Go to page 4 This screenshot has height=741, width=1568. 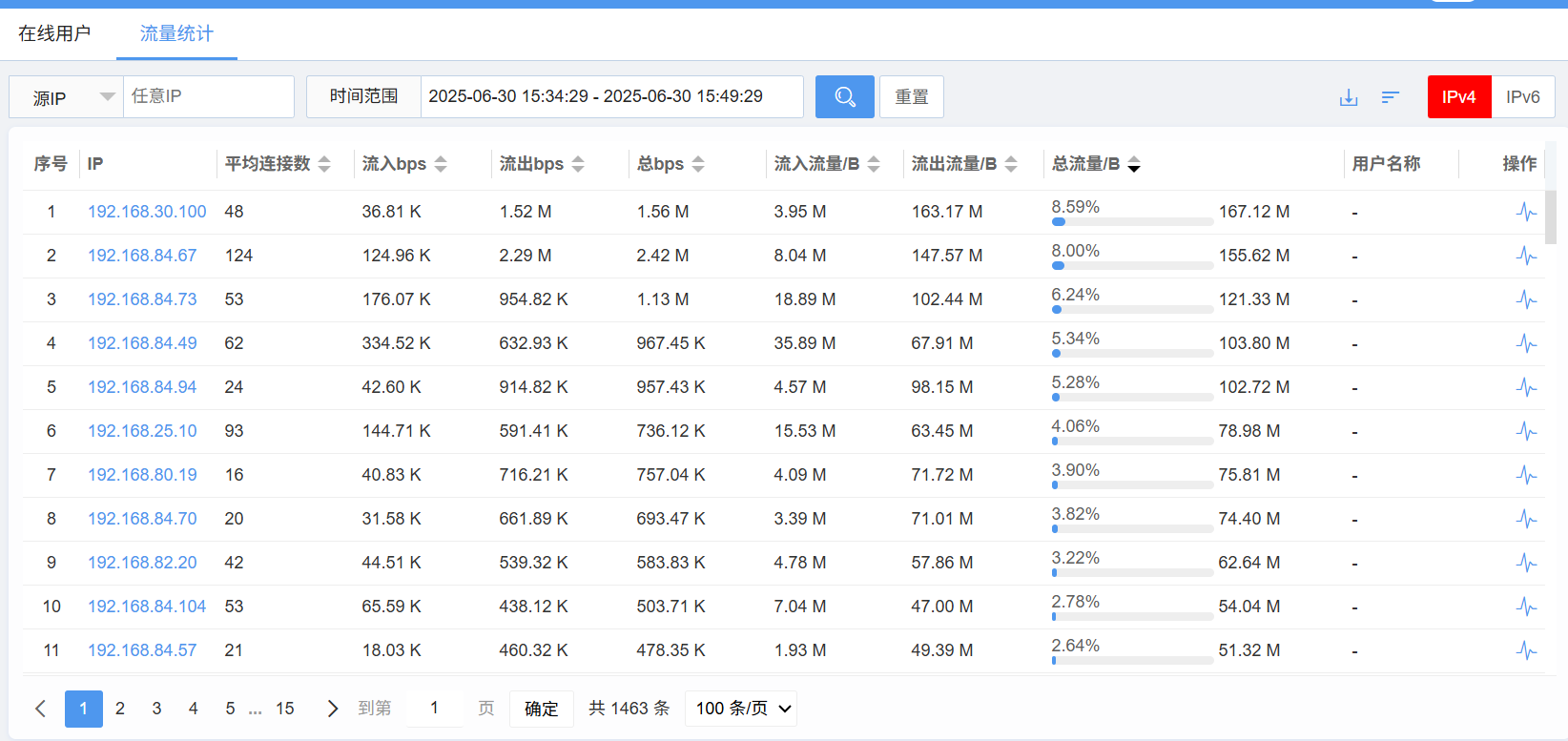[194, 709]
